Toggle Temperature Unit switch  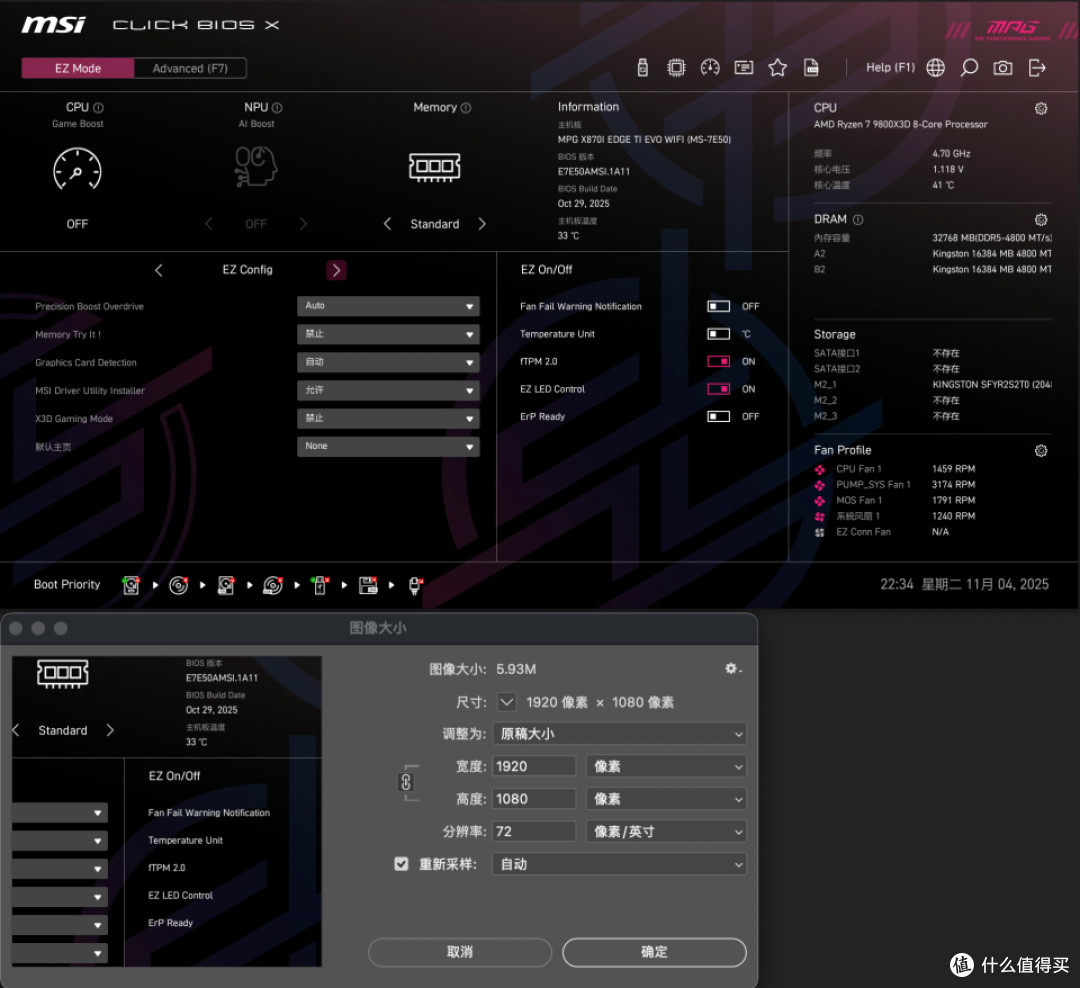(718, 334)
